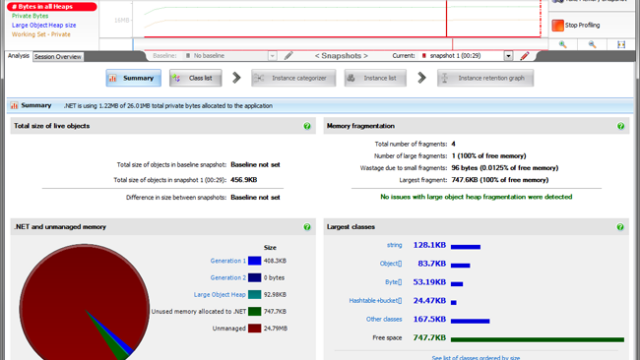Toggle the Private Bytes counter
This screenshot has height=360, width=640.
pos(30,16)
